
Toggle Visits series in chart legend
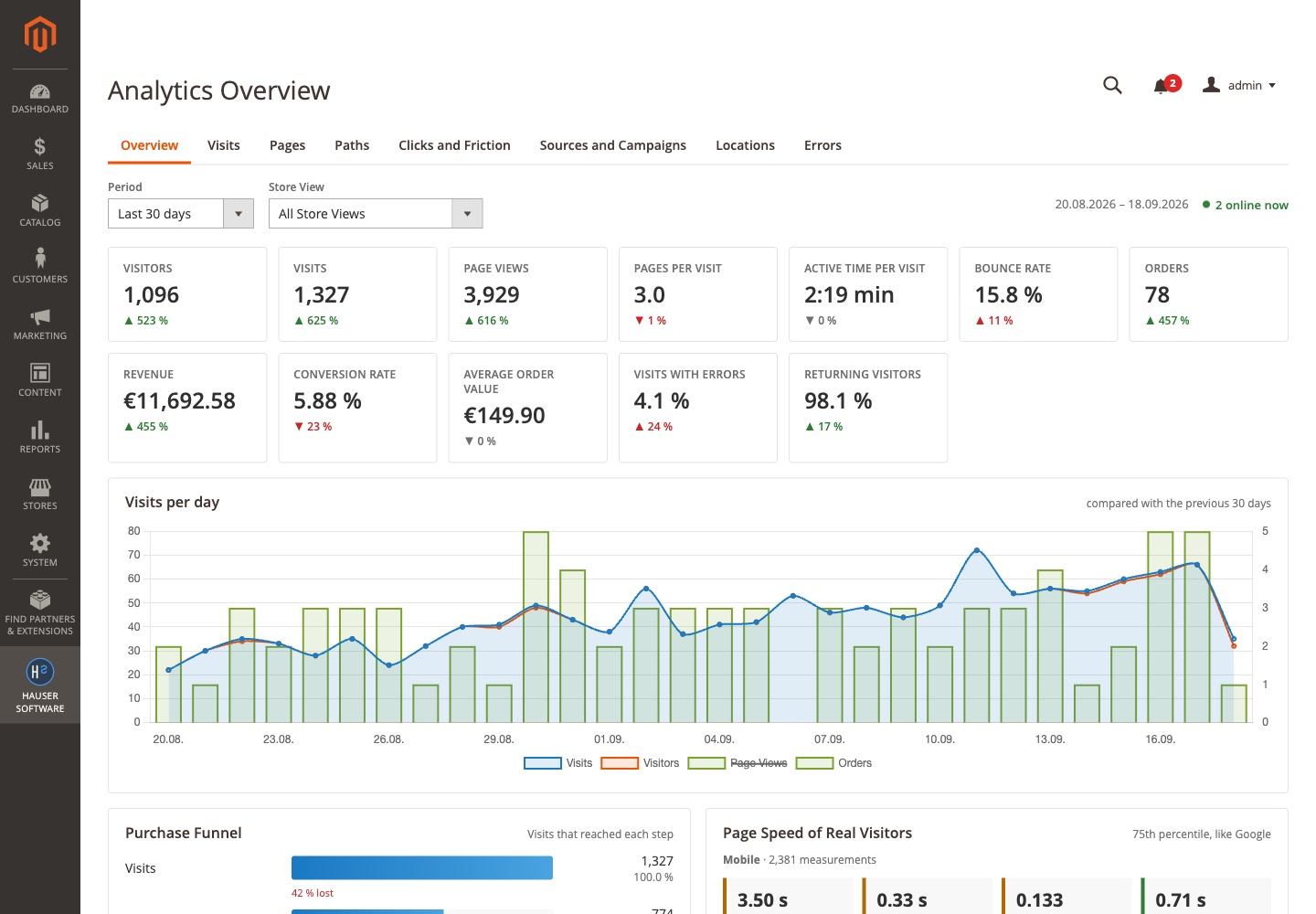coord(558,763)
